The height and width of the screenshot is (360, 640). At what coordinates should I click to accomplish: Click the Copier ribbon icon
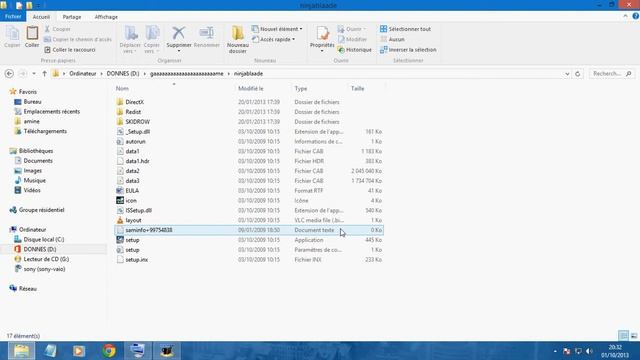pyautogui.click(x=12, y=37)
